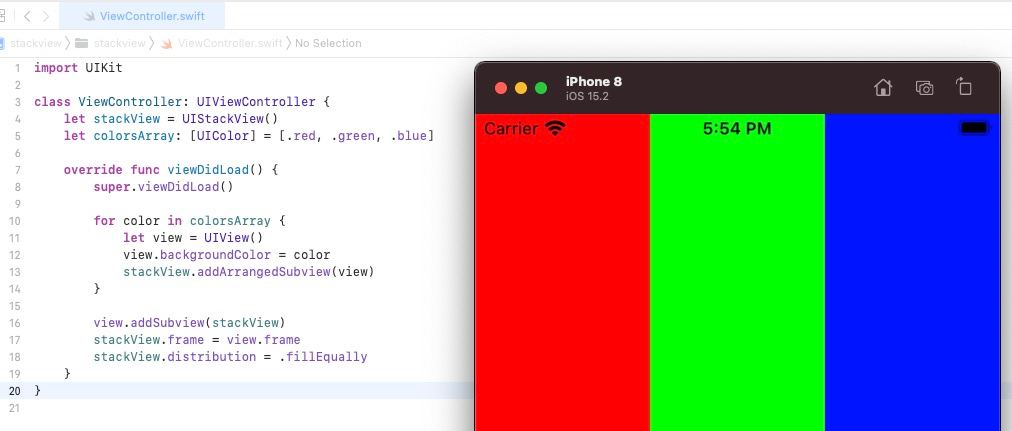The height and width of the screenshot is (431, 1012).
Task: Click 'UIView()' on line 11
Action: [234, 238]
